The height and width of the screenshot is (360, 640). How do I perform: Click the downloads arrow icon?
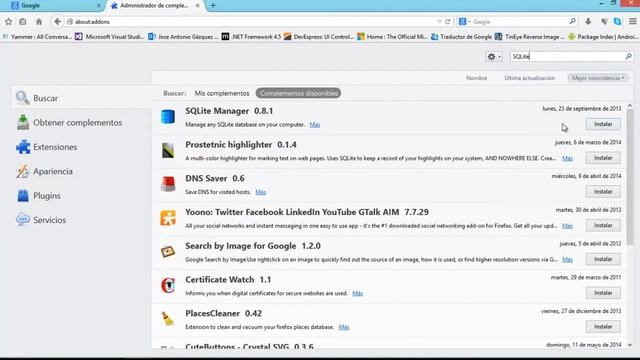pos(588,22)
